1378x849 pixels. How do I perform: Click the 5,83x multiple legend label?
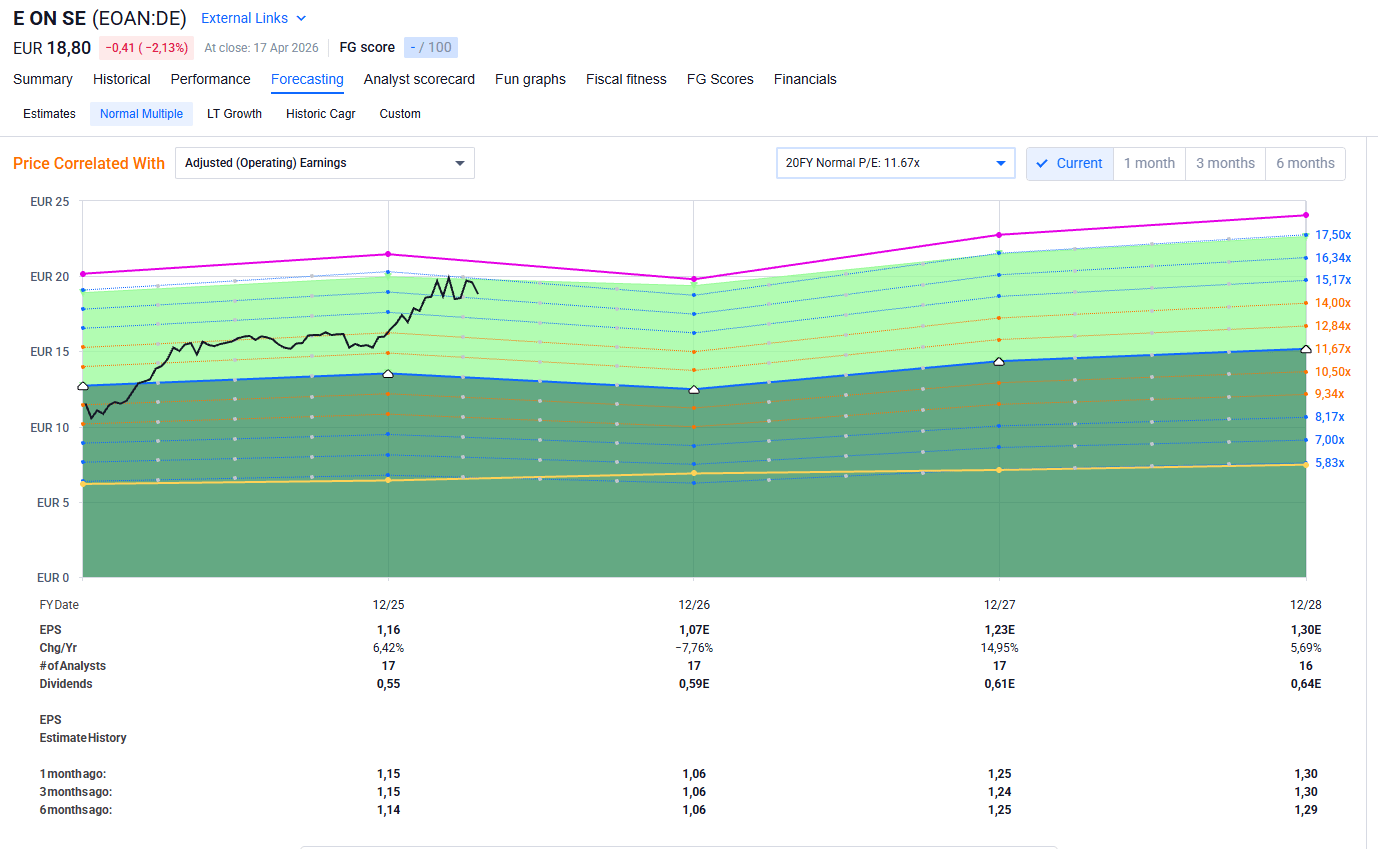[1330, 463]
